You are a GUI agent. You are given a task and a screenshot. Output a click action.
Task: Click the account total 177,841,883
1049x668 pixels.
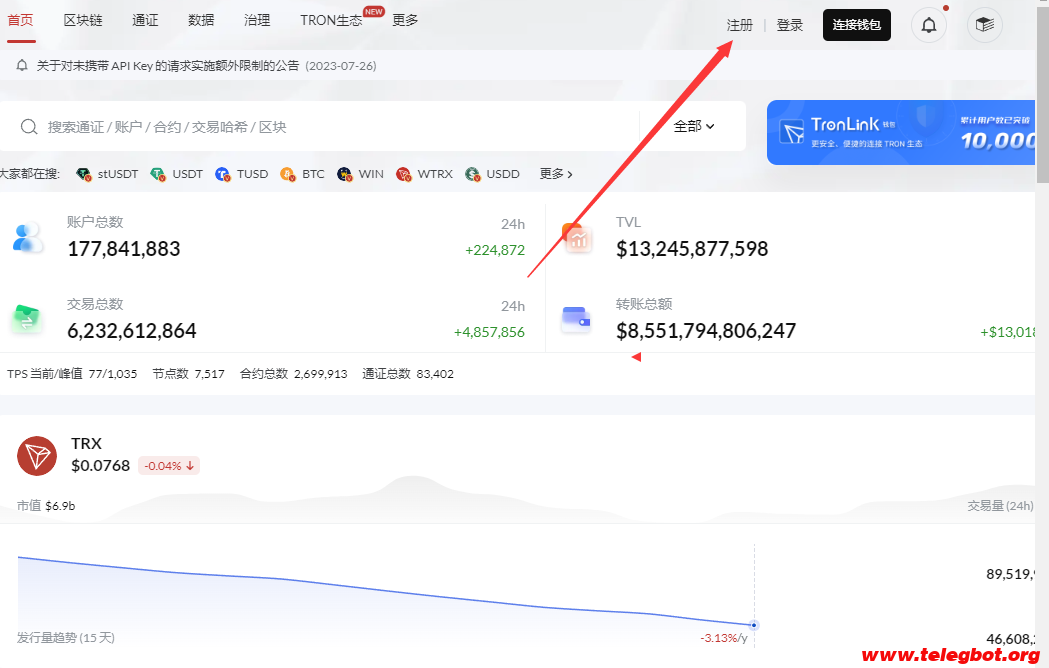[x=124, y=249]
